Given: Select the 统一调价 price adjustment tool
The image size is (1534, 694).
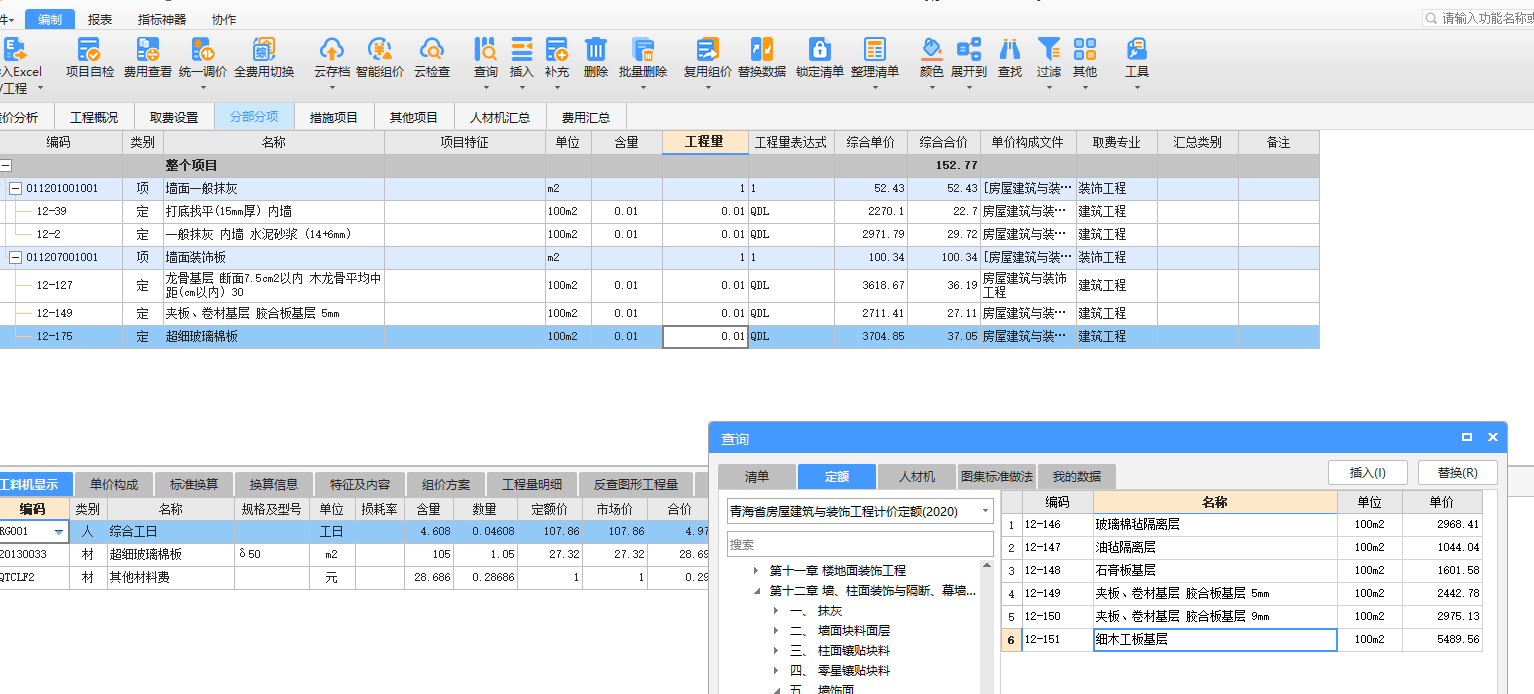Looking at the screenshot, I should [203, 58].
